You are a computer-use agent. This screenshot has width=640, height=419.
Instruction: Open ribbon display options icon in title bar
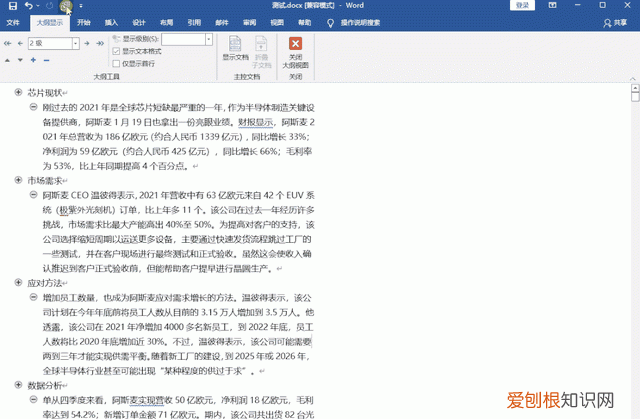pos(552,5)
